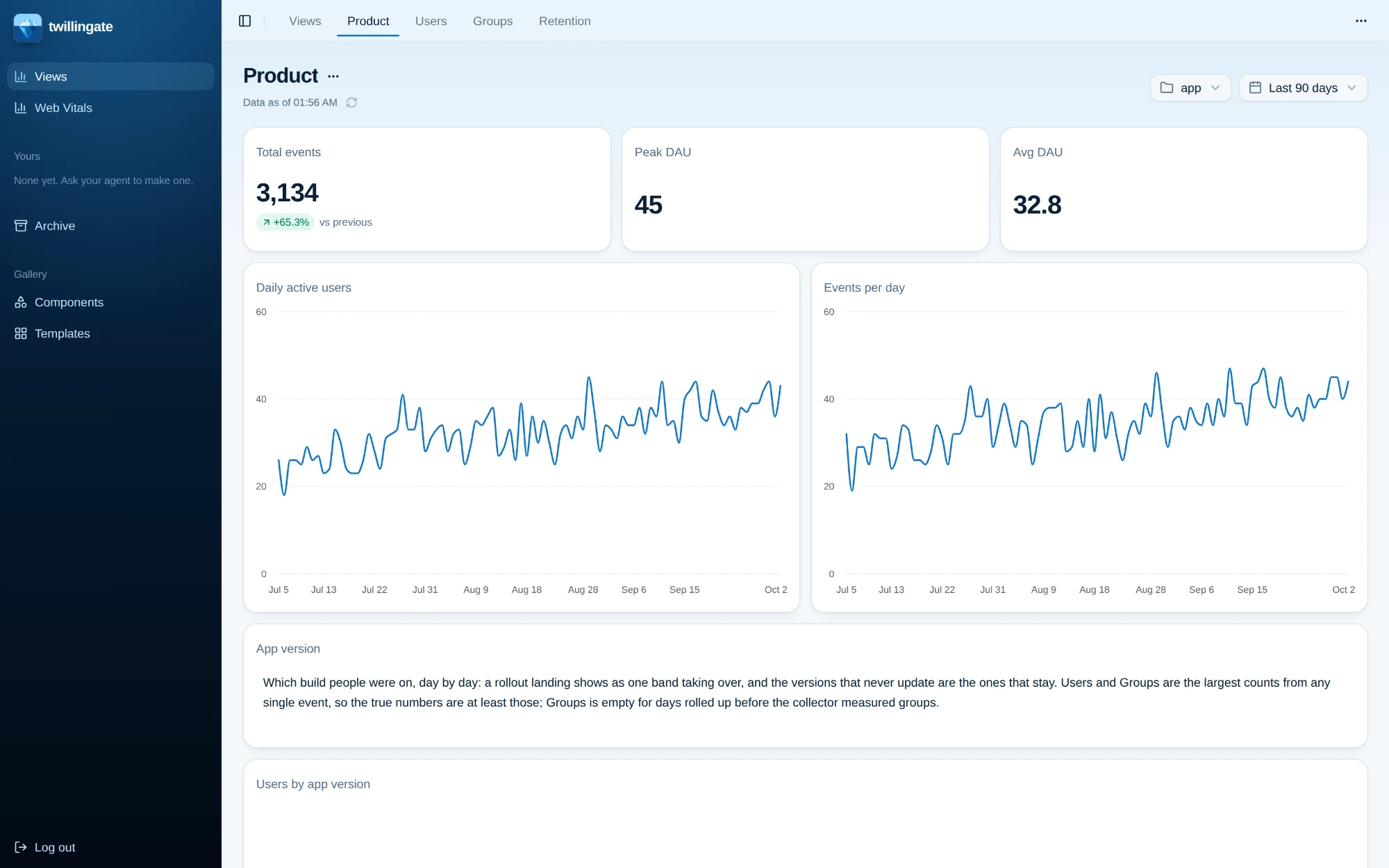Click the App version card heading

288,649
